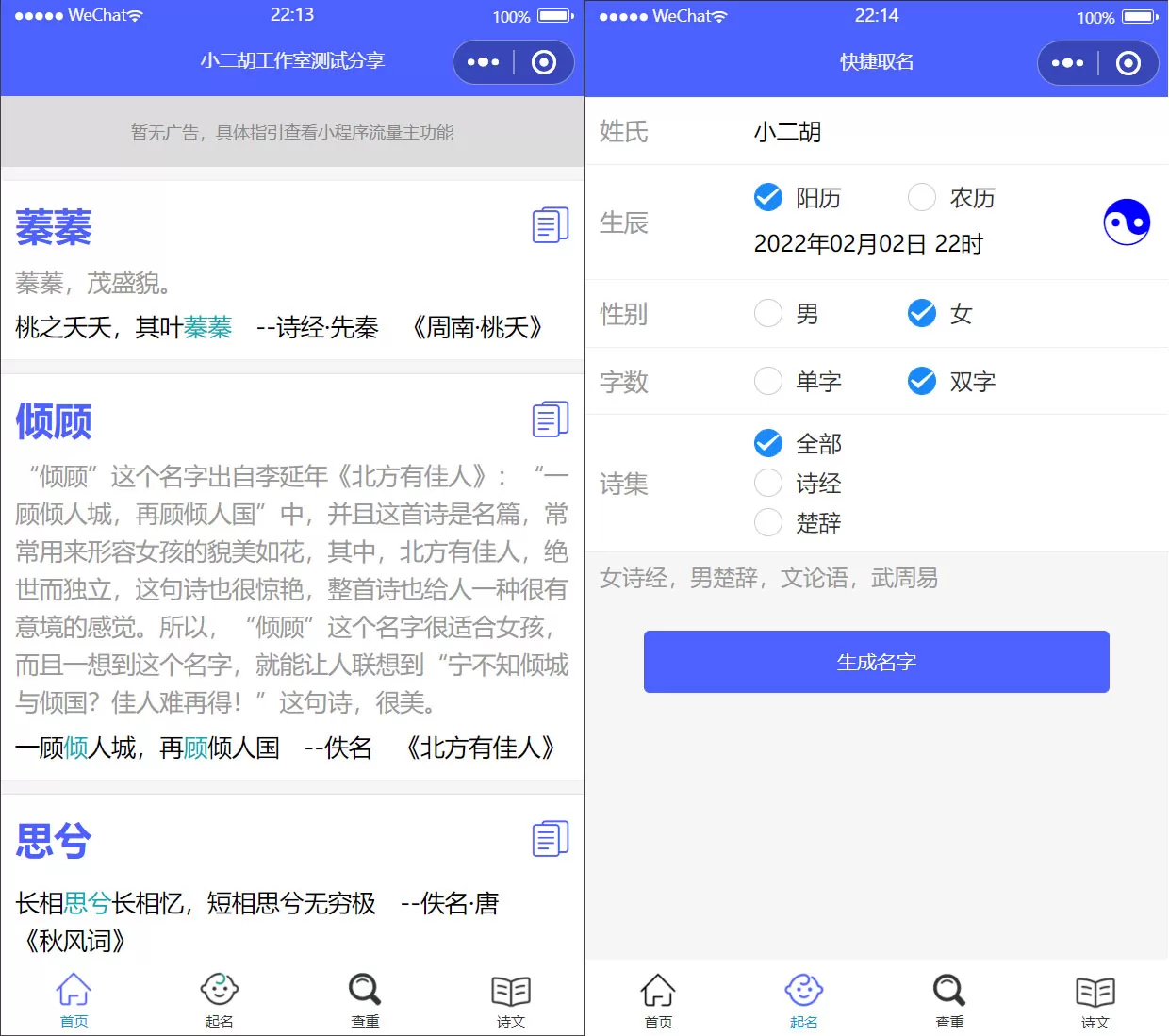The height and width of the screenshot is (1036, 1169).
Task: Close the 快捷取名 mini program via circle icon
Action: pos(1128,63)
